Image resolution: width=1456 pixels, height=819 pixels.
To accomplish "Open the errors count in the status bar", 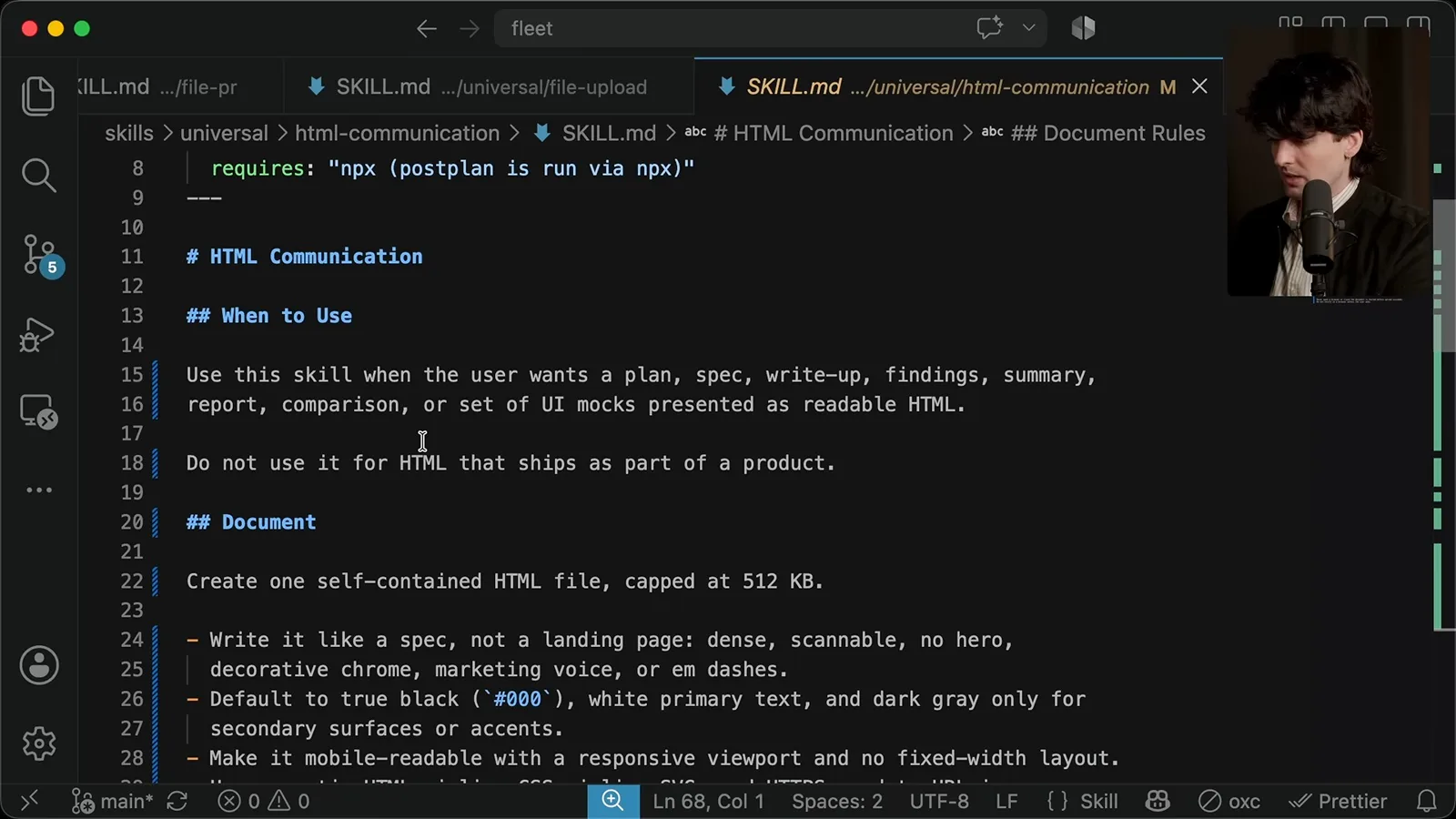I will (239, 802).
